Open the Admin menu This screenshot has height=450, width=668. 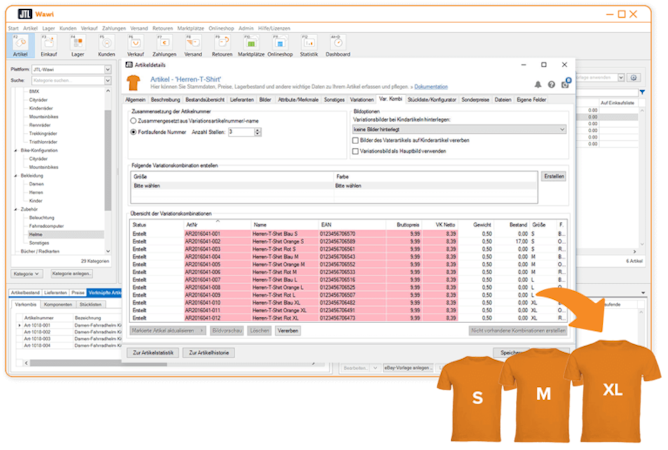pyautogui.click(x=246, y=28)
